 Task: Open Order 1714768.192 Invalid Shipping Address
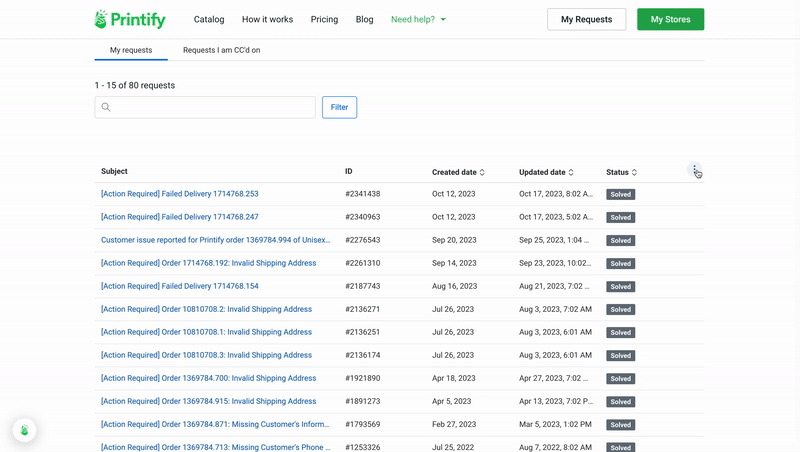point(209,263)
